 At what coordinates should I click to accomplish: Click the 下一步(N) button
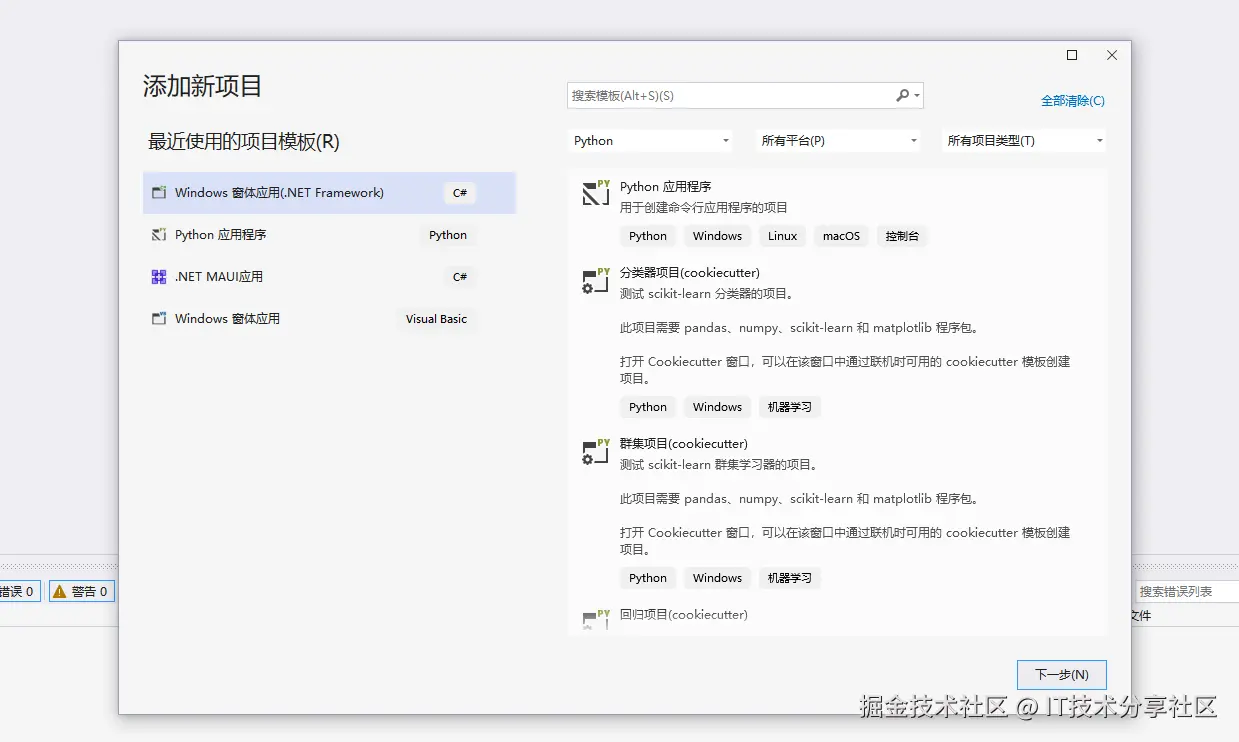point(1061,674)
